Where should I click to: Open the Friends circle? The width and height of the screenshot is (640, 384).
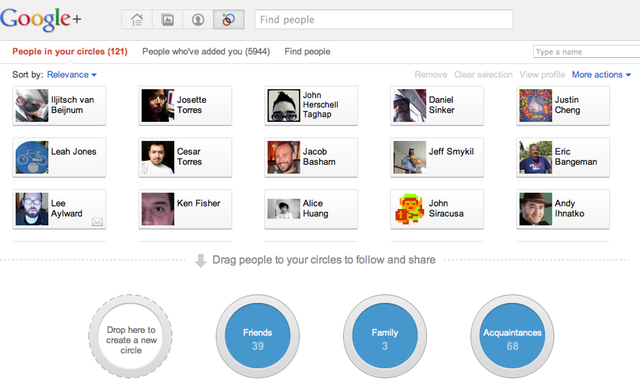coord(258,336)
